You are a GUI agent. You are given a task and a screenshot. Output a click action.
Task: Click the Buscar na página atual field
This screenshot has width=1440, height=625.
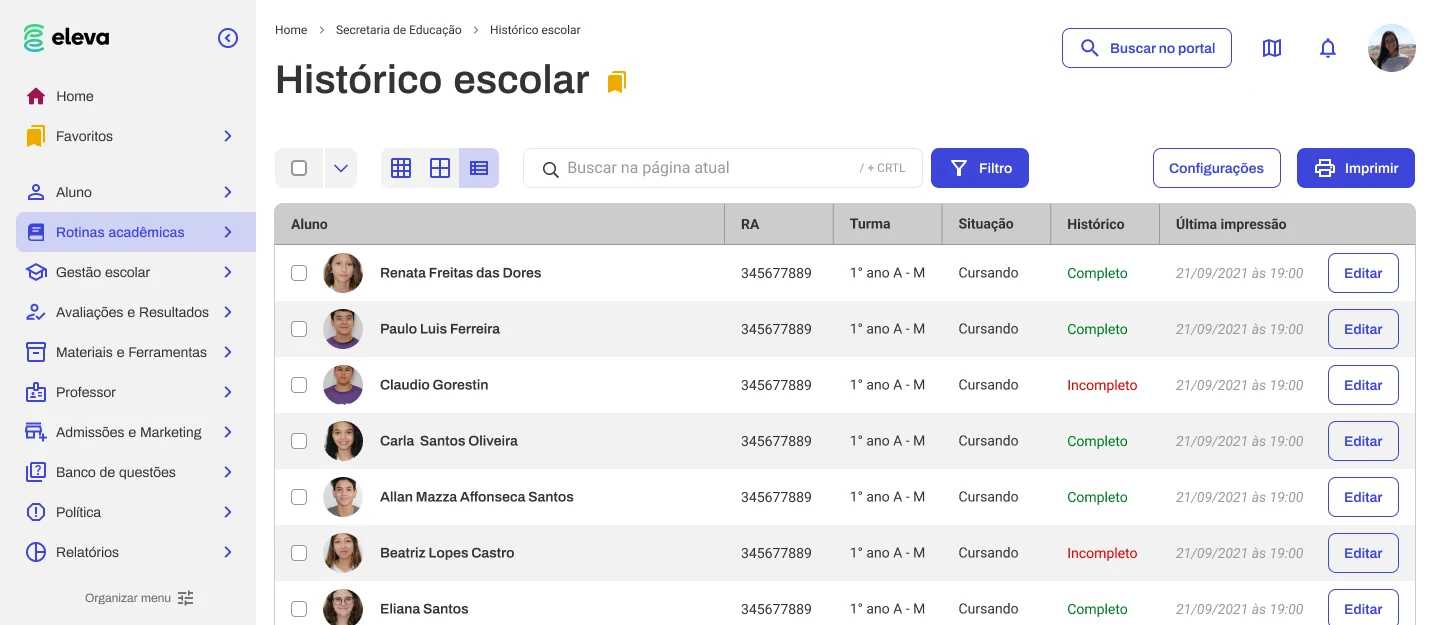click(723, 168)
